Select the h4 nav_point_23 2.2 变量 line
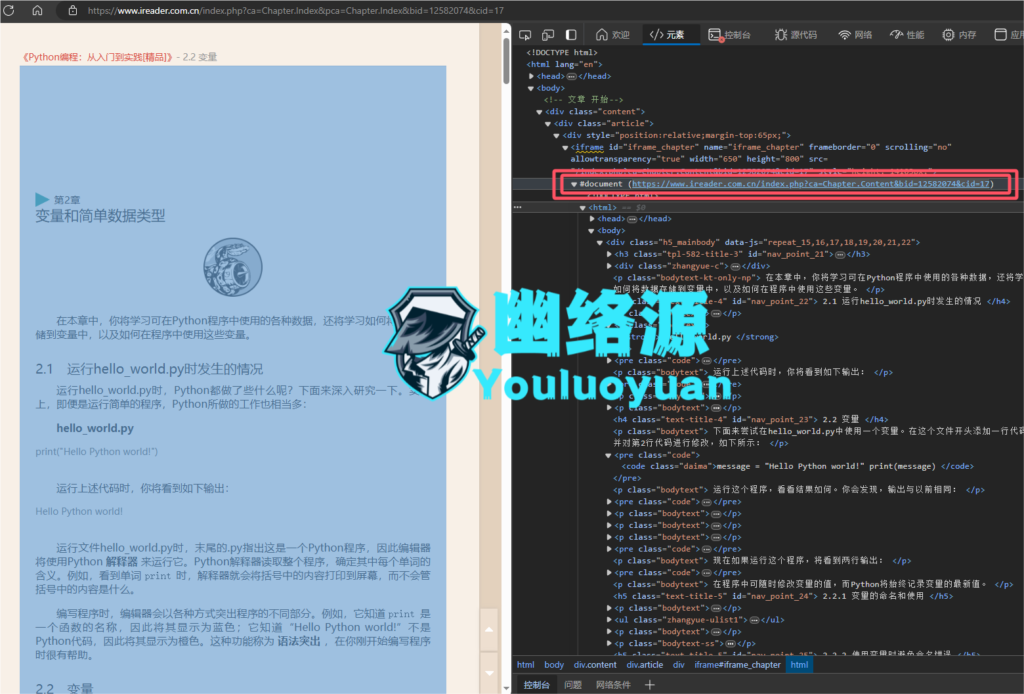1024x694 pixels. click(750, 420)
